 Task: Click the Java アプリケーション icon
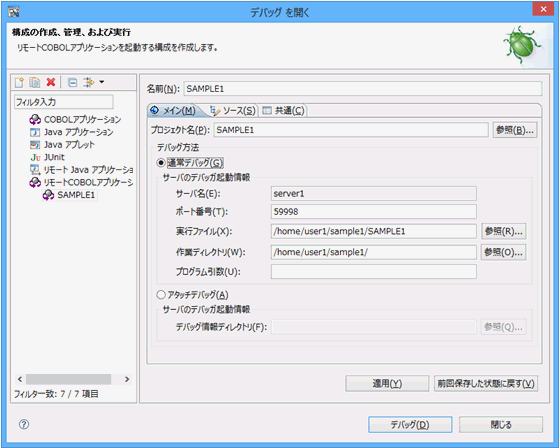coord(35,132)
